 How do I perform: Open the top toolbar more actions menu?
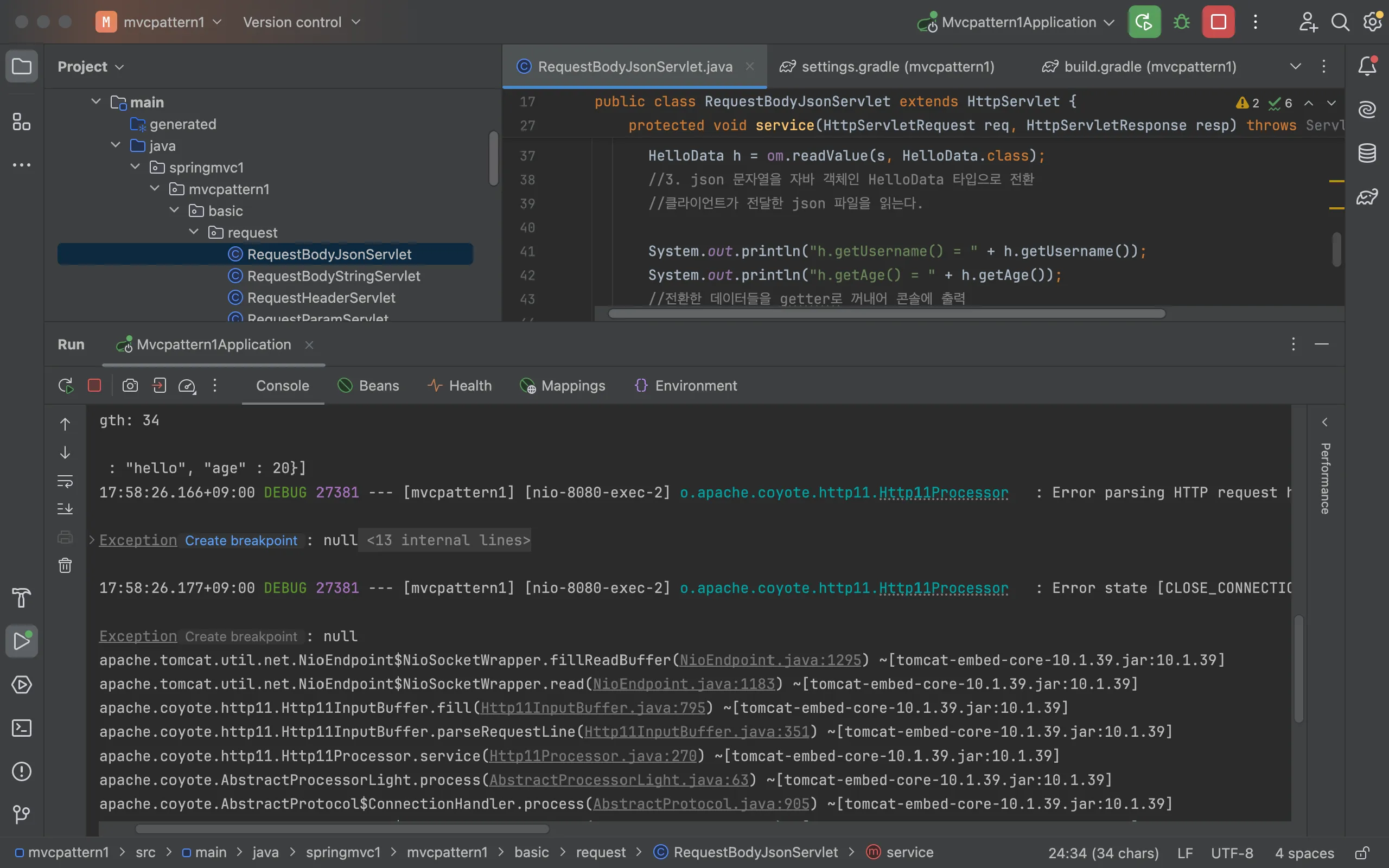coord(1256,22)
